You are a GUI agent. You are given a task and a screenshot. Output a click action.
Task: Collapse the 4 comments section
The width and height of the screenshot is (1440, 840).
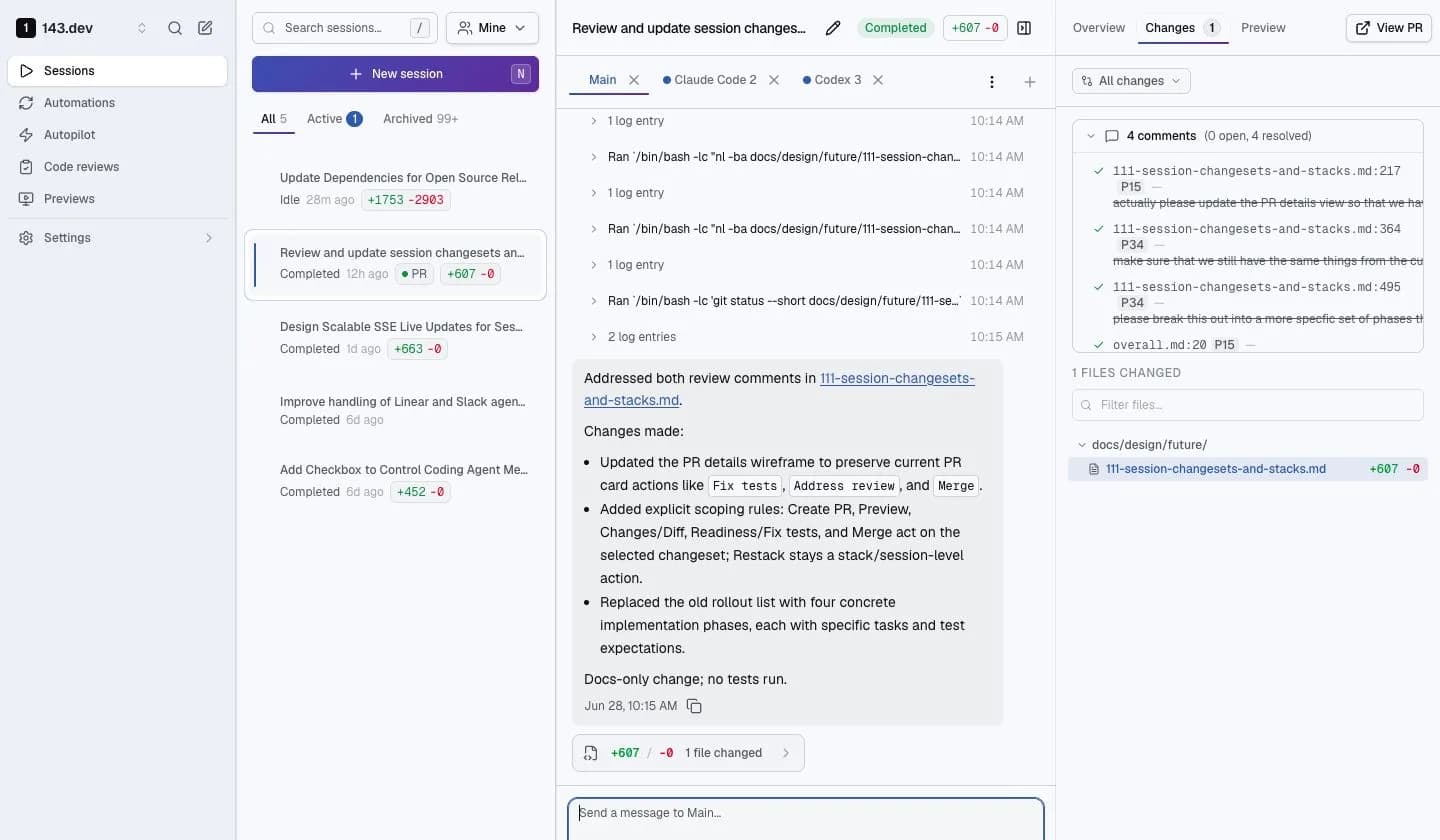click(1091, 136)
